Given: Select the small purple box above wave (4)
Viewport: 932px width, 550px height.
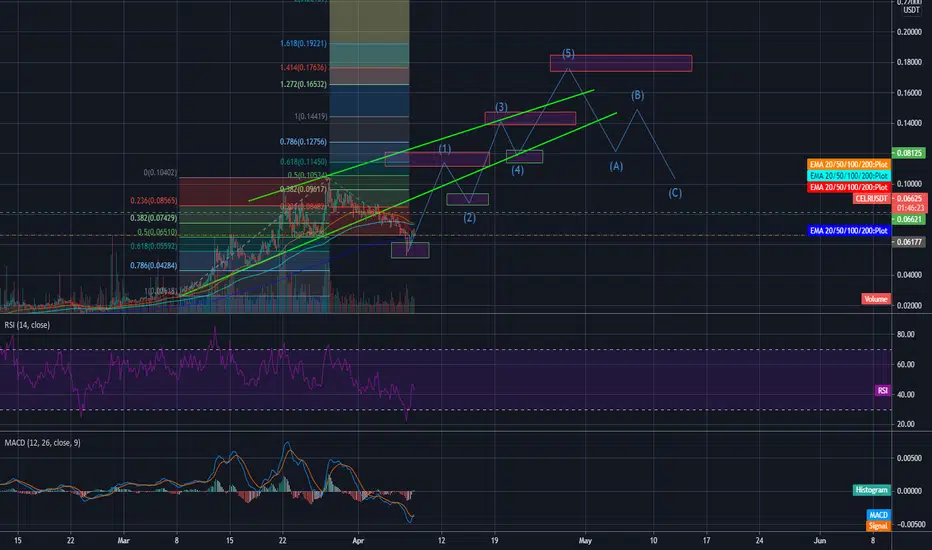Looking at the screenshot, I should pyautogui.click(x=524, y=157).
